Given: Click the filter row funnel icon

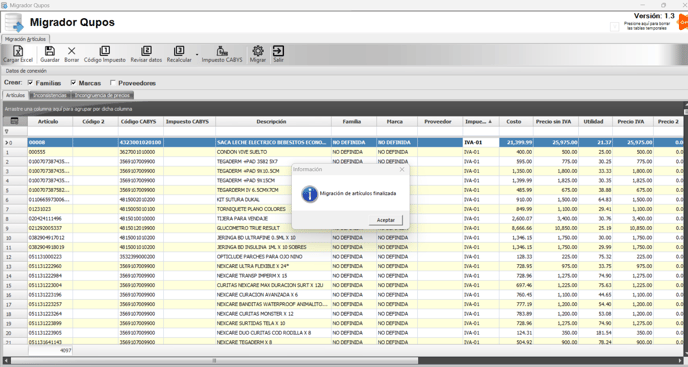Looking at the screenshot, I should click(7, 131).
